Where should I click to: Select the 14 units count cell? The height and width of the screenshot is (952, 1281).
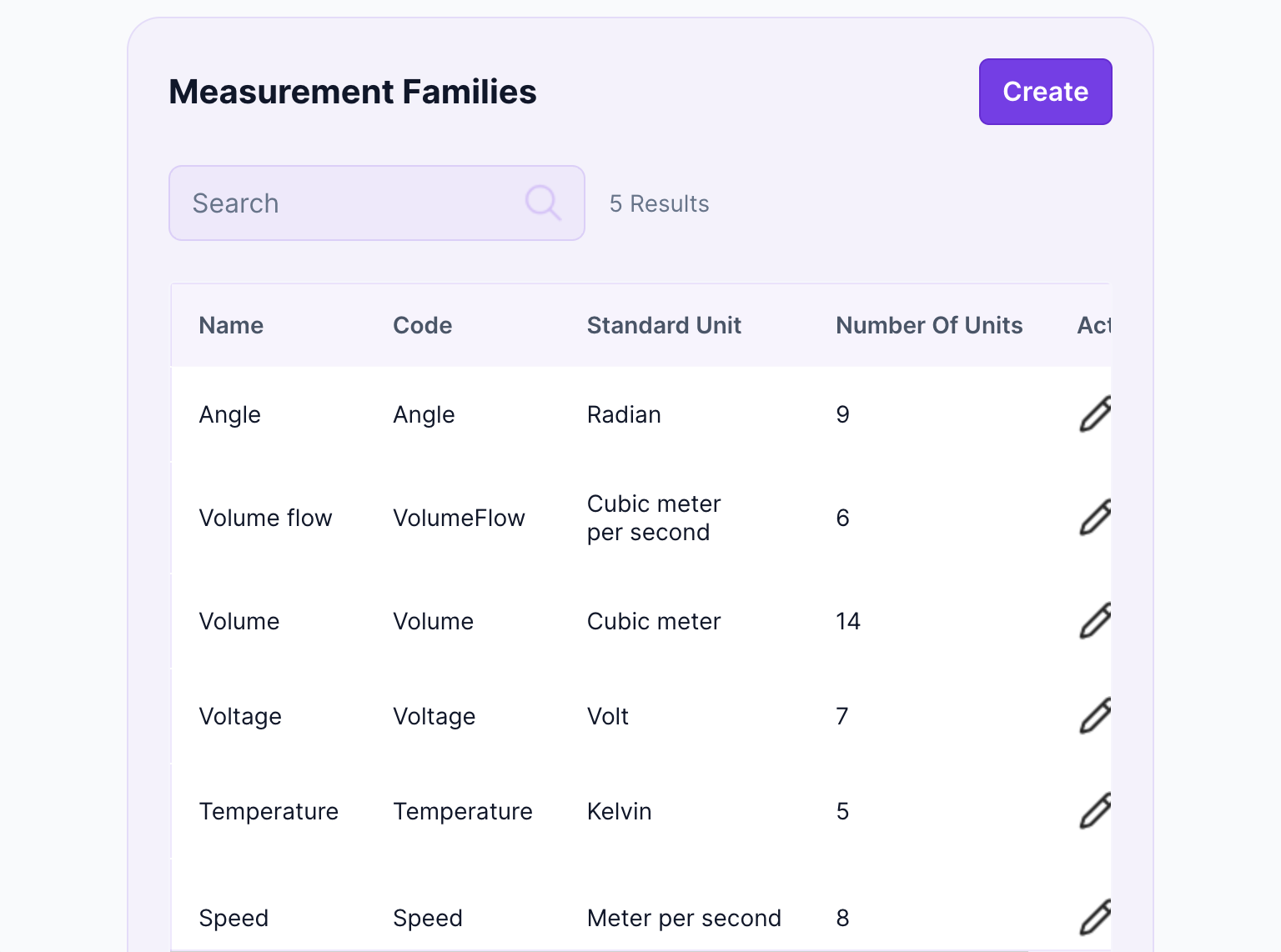(x=848, y=621)
